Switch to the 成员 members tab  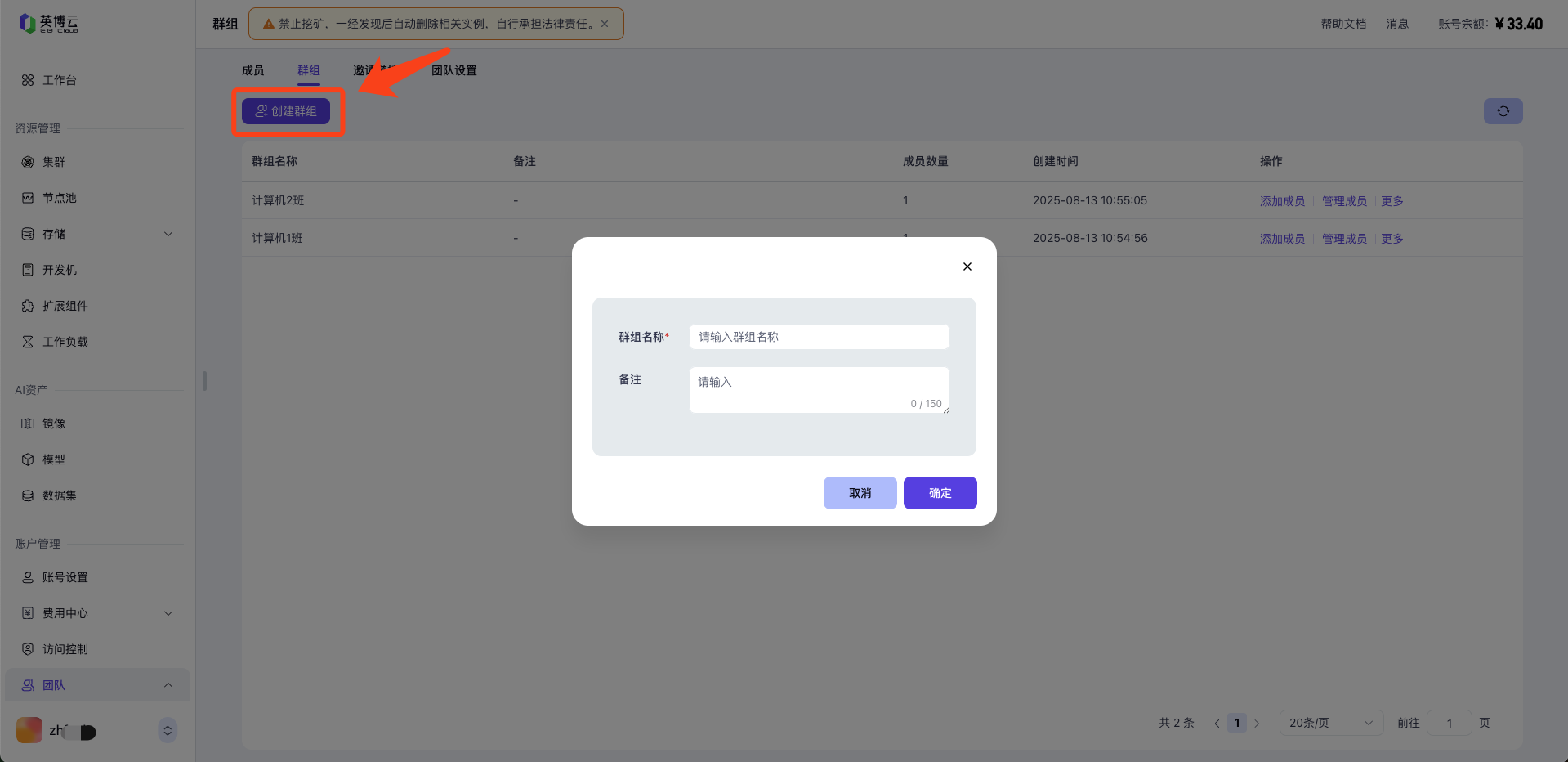pyautogui.click(x=252, y=70)
